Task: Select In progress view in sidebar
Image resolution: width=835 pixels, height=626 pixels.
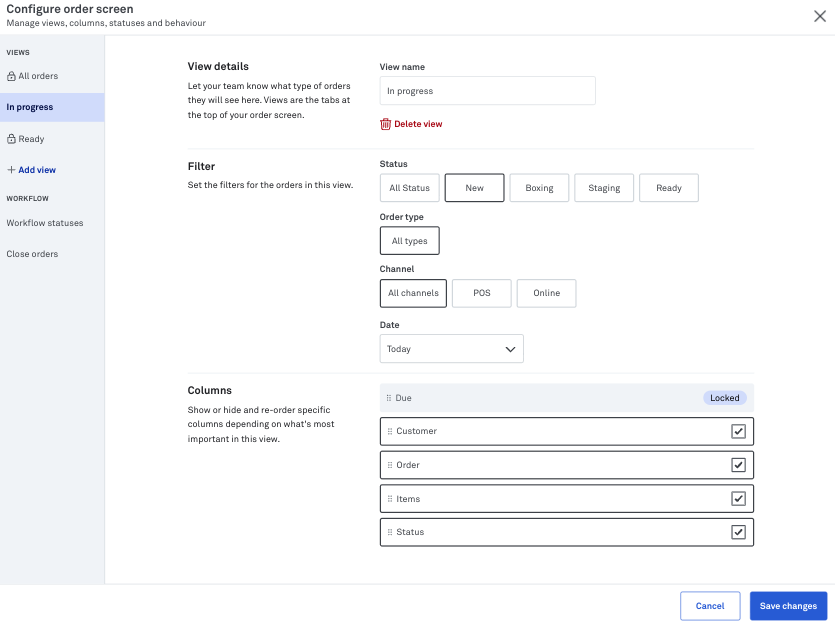Action: point(52,108)
